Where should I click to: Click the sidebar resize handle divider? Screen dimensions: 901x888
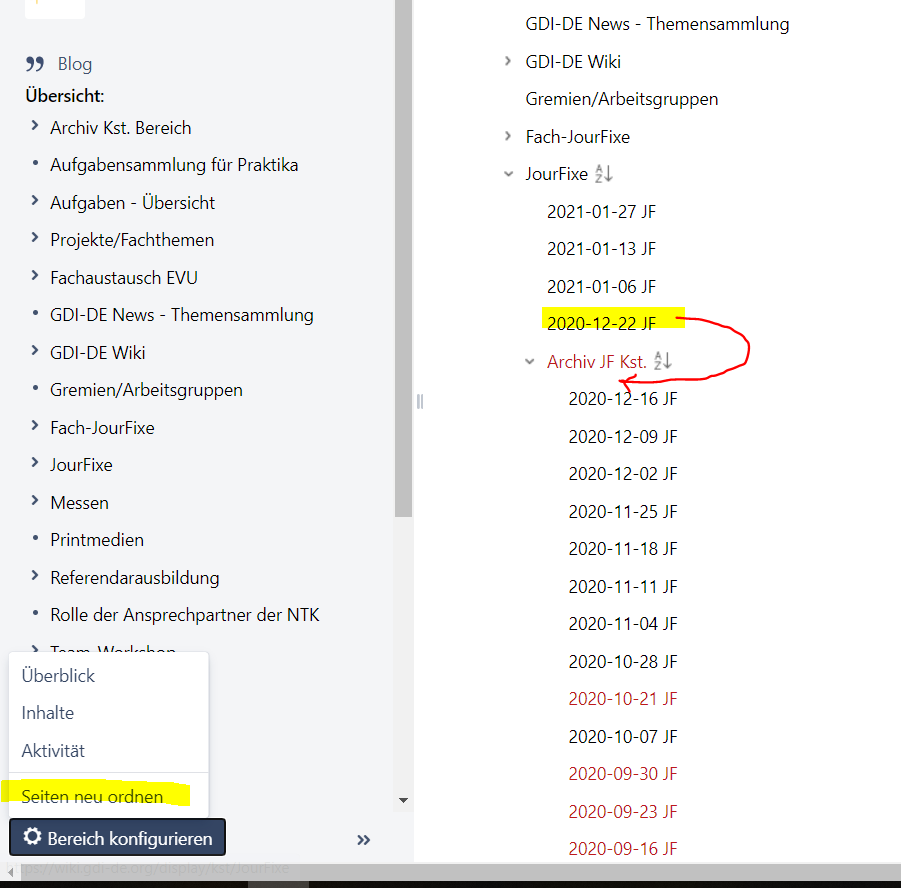click(x=420, y=401)
